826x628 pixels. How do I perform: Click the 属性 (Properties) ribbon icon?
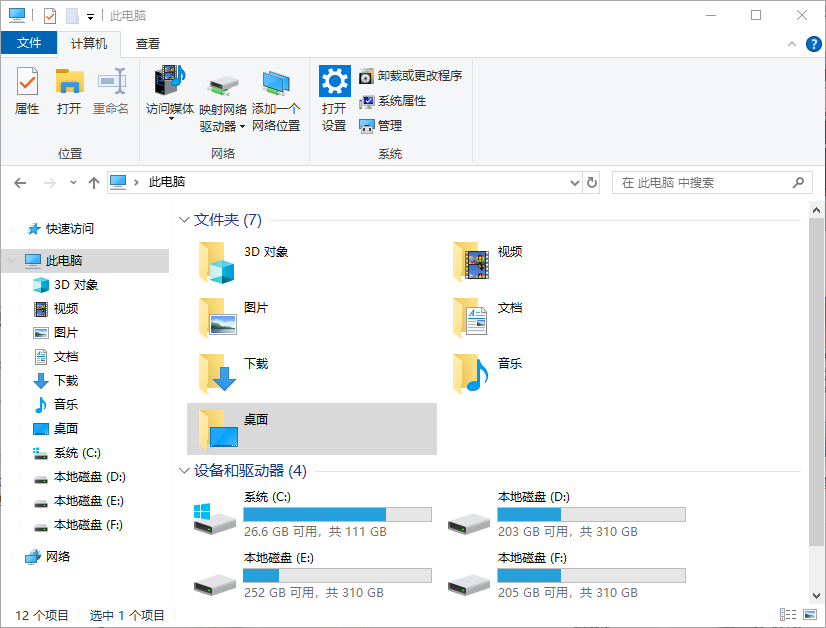click(27, 91)
